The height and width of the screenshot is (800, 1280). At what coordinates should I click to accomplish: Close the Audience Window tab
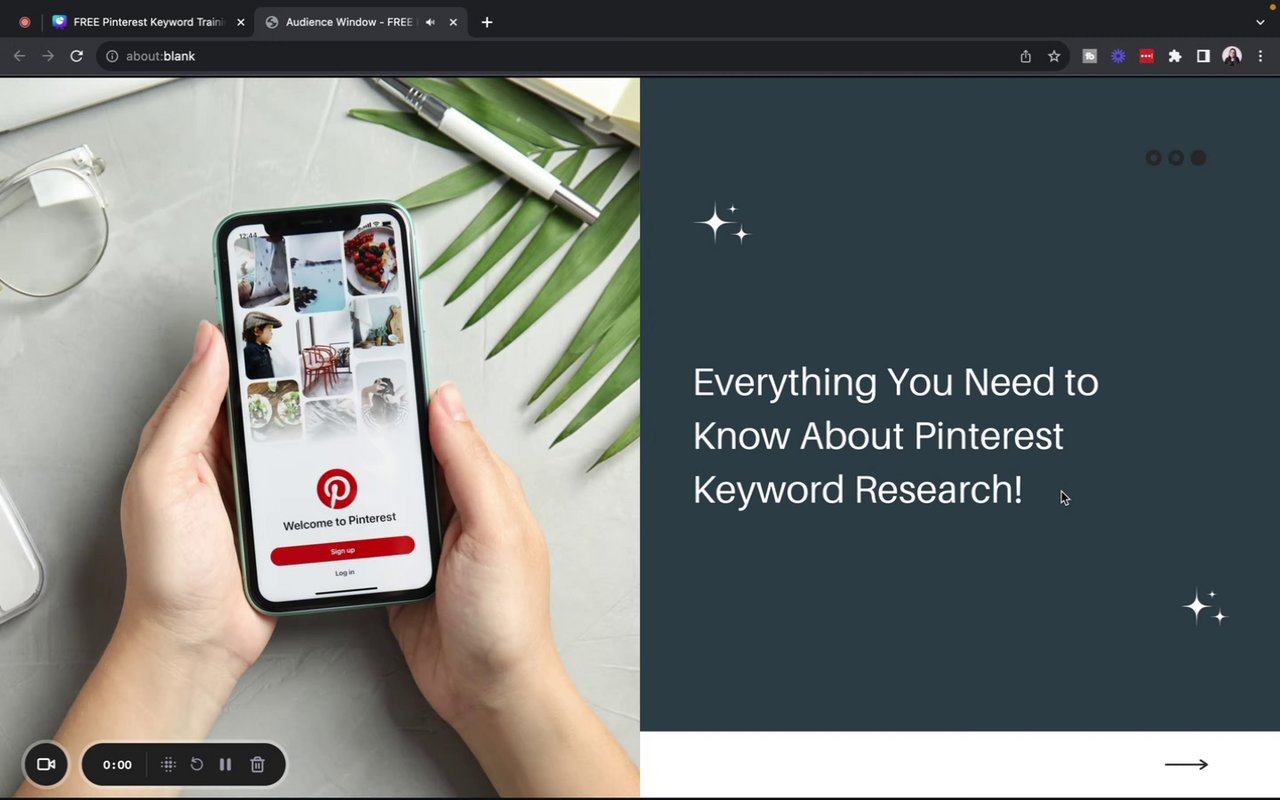[x=453, y=22]
